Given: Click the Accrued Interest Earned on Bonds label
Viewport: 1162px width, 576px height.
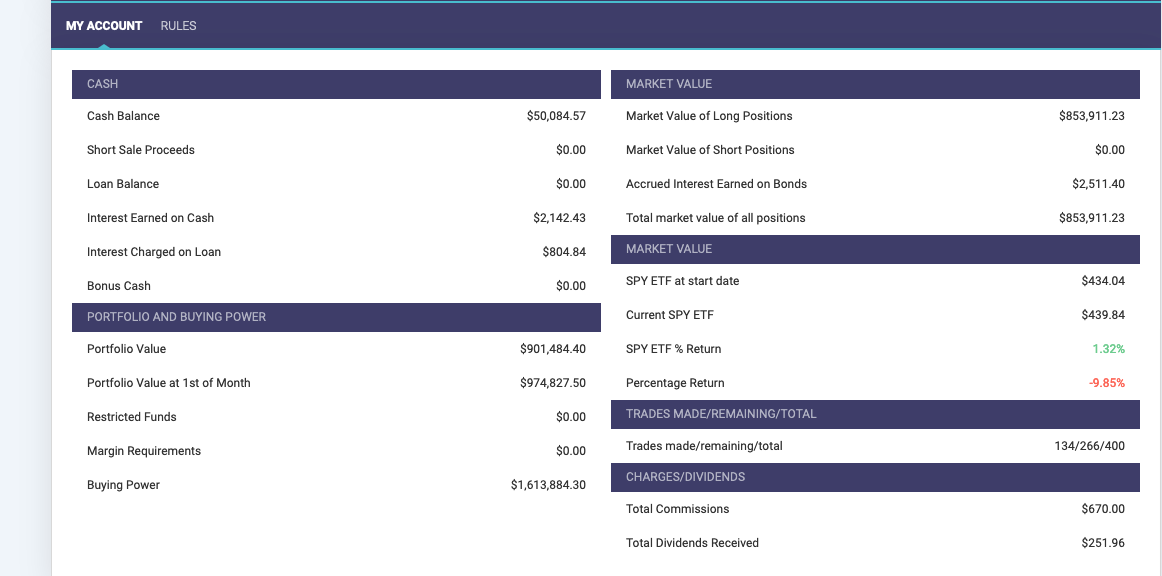Looking at the screenshot, I should pos(716,184).
